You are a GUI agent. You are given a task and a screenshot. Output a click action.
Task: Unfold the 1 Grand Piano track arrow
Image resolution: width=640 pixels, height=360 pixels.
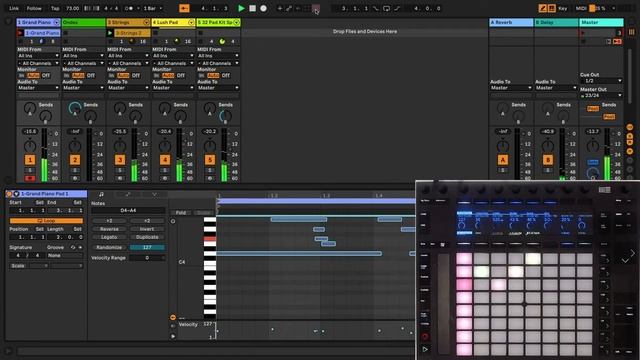click(x=56, y=22)
